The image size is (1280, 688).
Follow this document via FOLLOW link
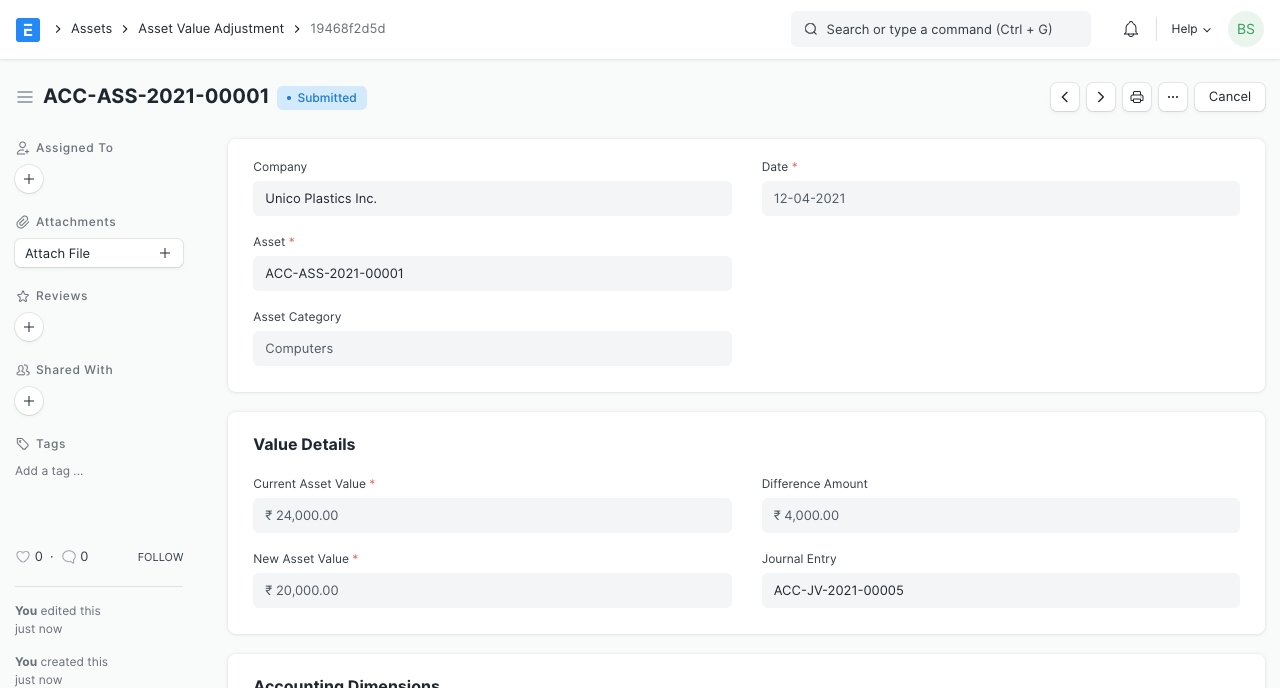pos(160,557)
